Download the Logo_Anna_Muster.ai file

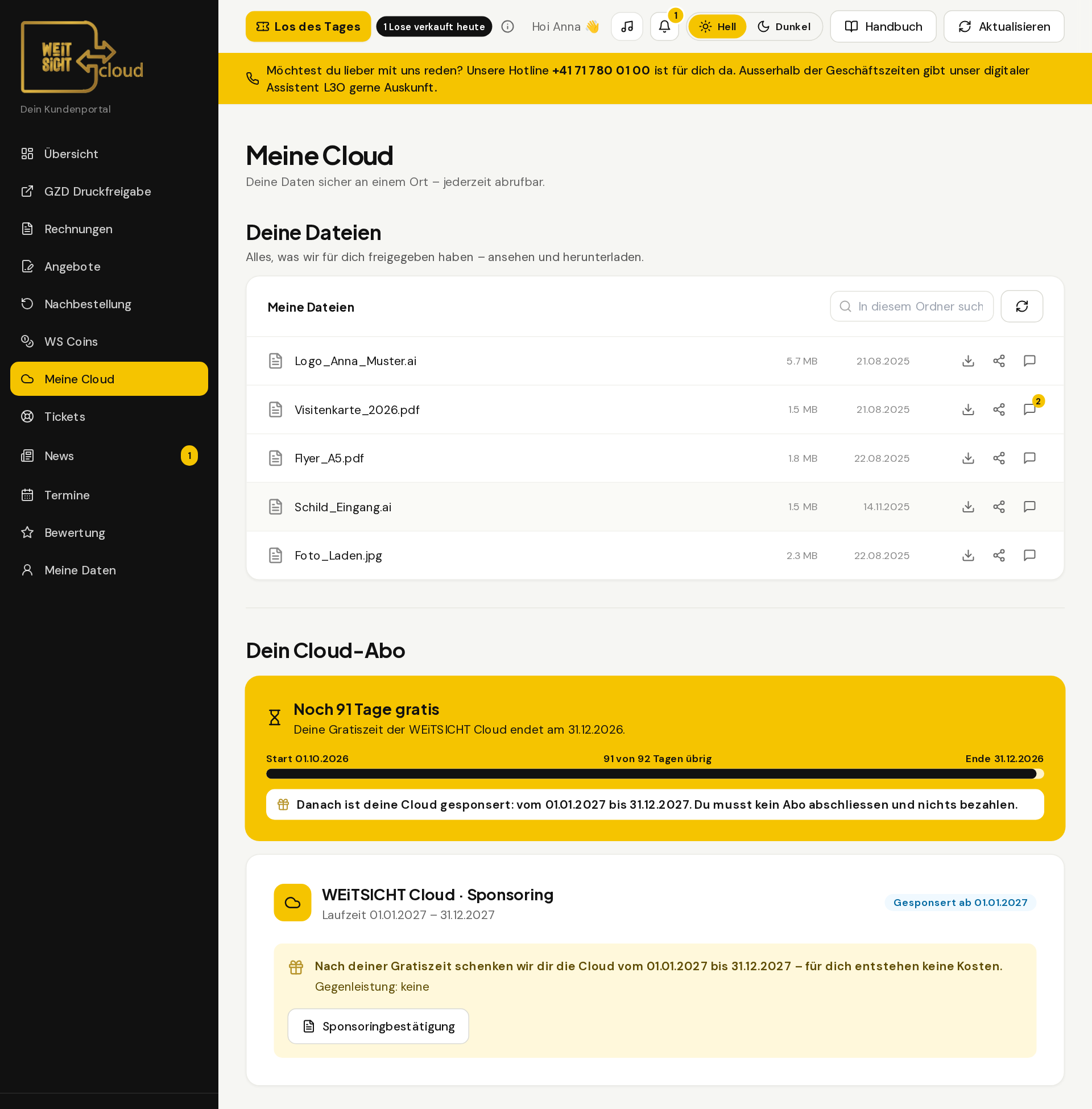[x=968, y=361]
